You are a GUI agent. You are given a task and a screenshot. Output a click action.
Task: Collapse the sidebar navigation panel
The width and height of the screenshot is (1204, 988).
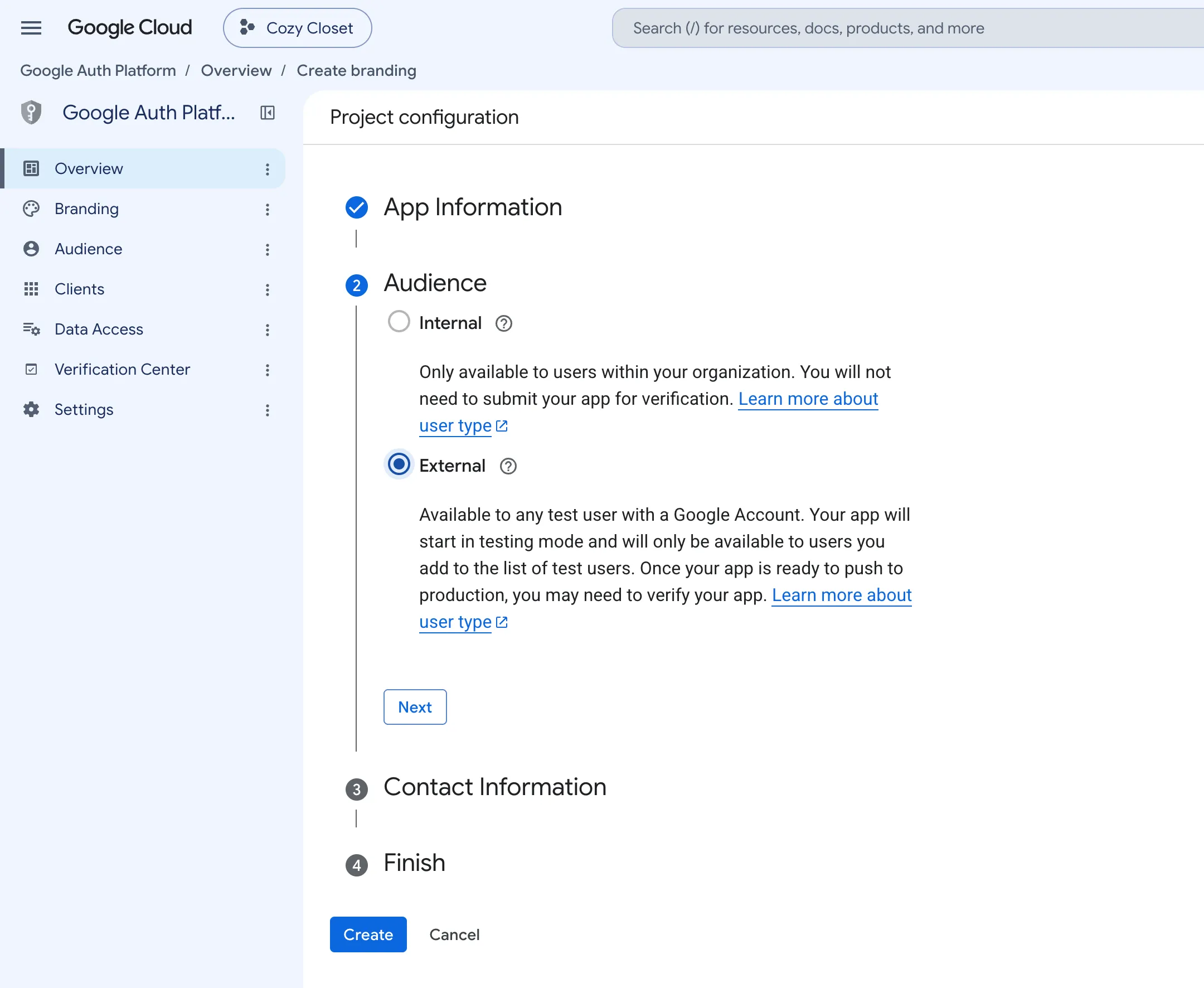pos(268,113)
